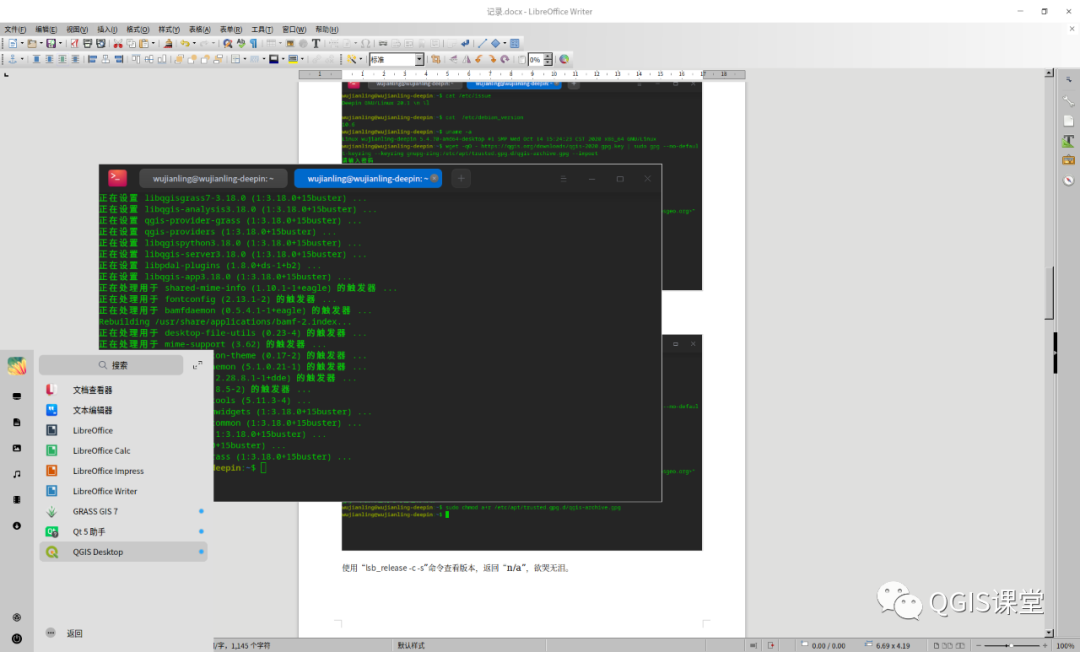Image resolution: width=1080 pixels, height=652 pixels.
Task: Open the terminal hamburger menu
Action: coord(563,178)
